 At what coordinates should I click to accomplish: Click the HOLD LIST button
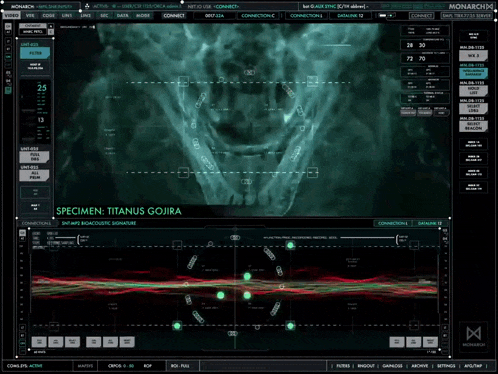coord(473,91)
